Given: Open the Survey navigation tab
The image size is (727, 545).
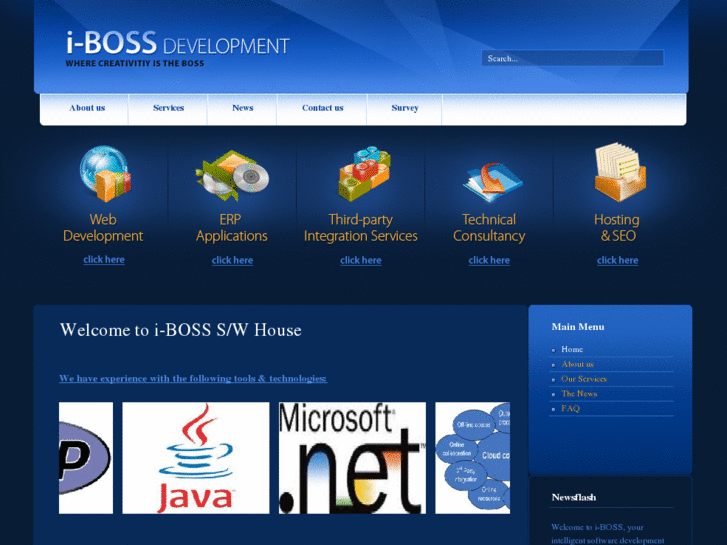Looking at the screenshot, I should tap(405, 108).
